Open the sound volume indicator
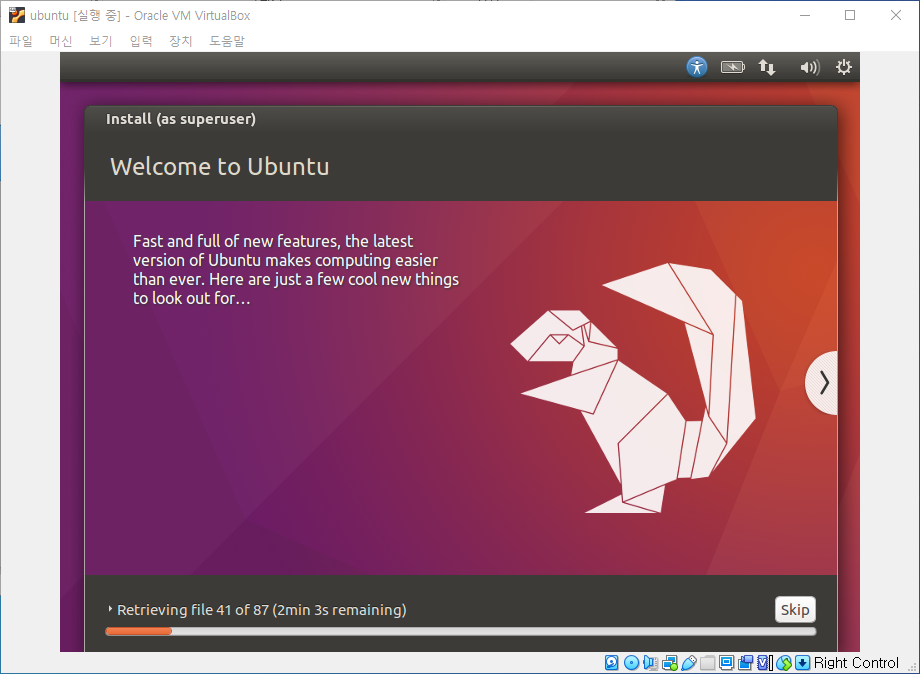This screenshot has width=920, height=674. (809, 67)
